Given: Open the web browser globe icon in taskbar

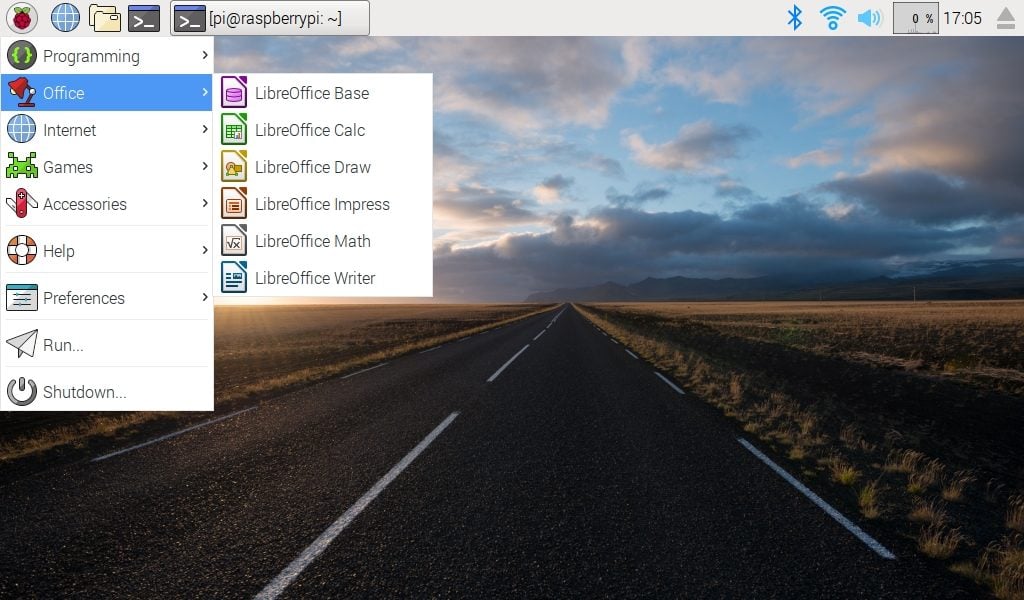Looking at the screenshot, I should tap(65, 18).
